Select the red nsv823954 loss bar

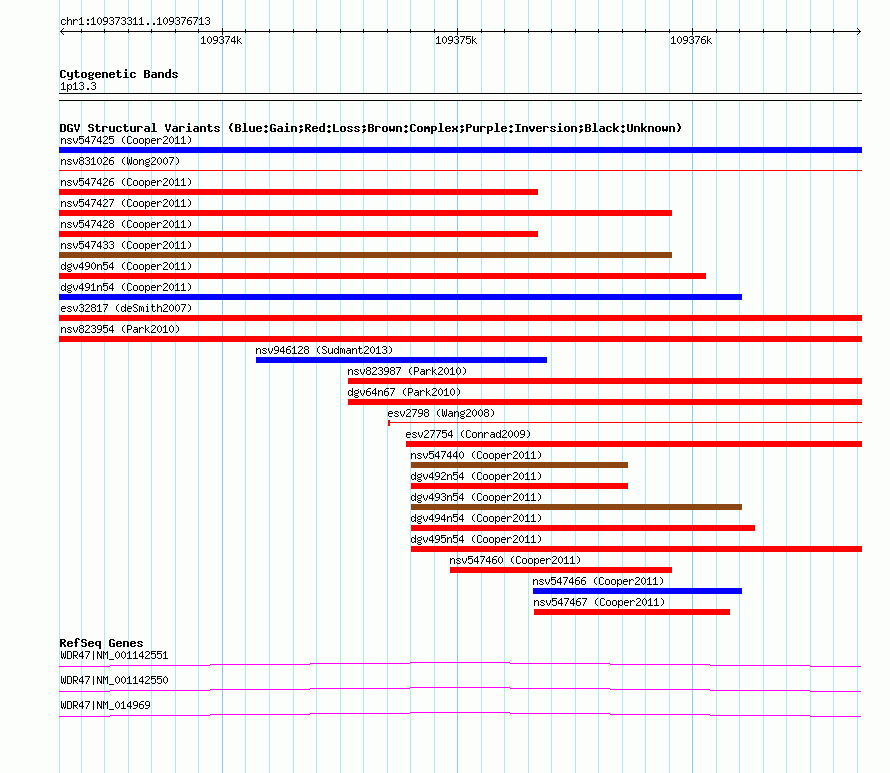[460, 339]
